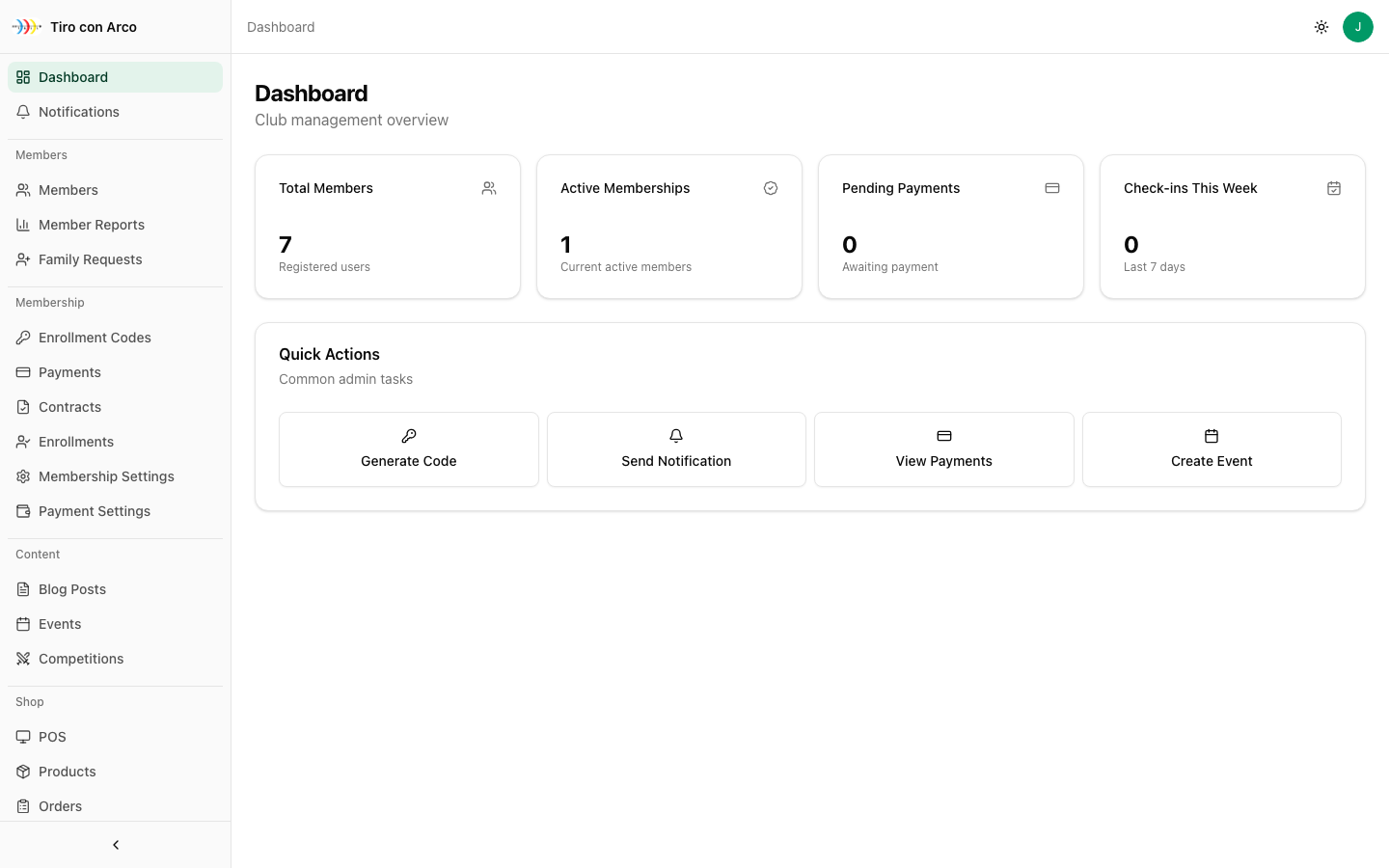Select the Enrollment Codes link icon
Screen dimensions: 1389x868
tap(22, 338)
